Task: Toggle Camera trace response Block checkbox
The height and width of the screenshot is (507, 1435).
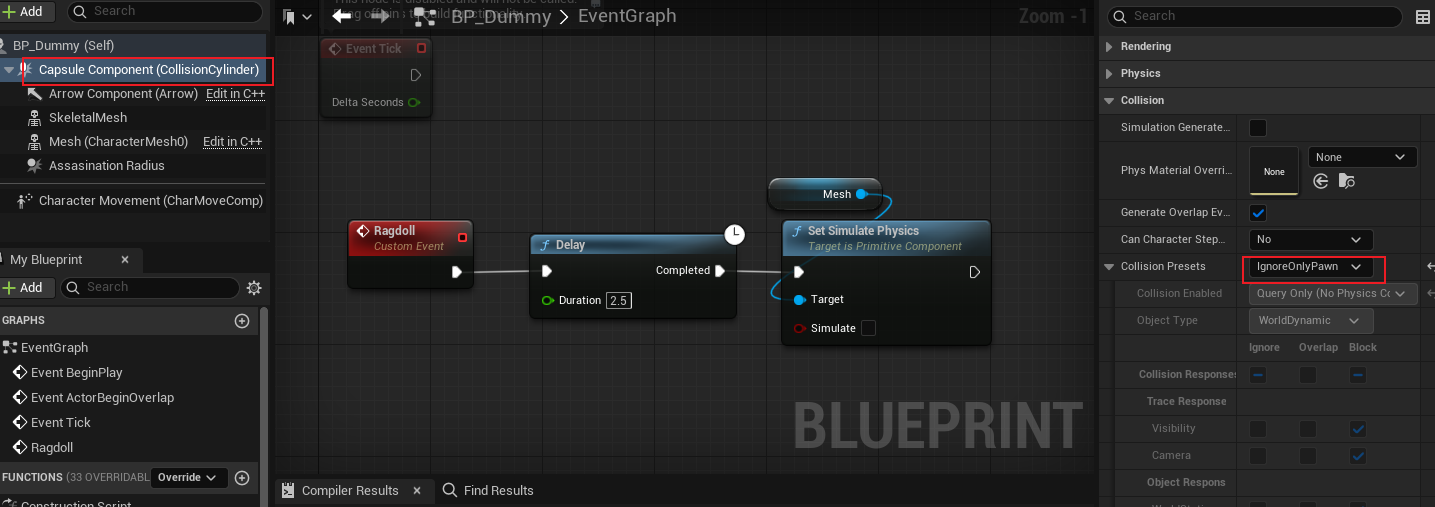Action: [x=1358, y=456]
